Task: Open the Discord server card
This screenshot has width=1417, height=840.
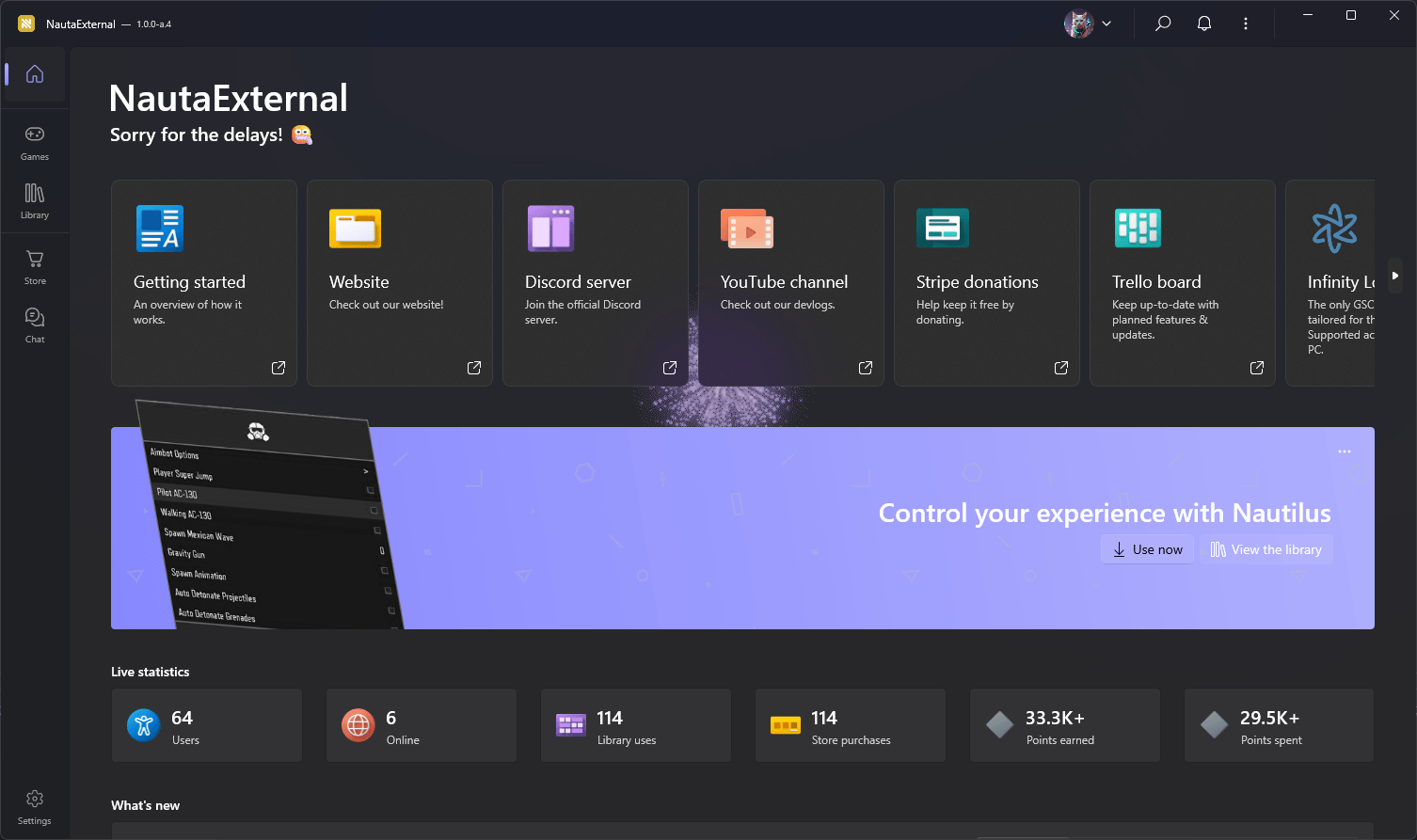Action: 596,283
